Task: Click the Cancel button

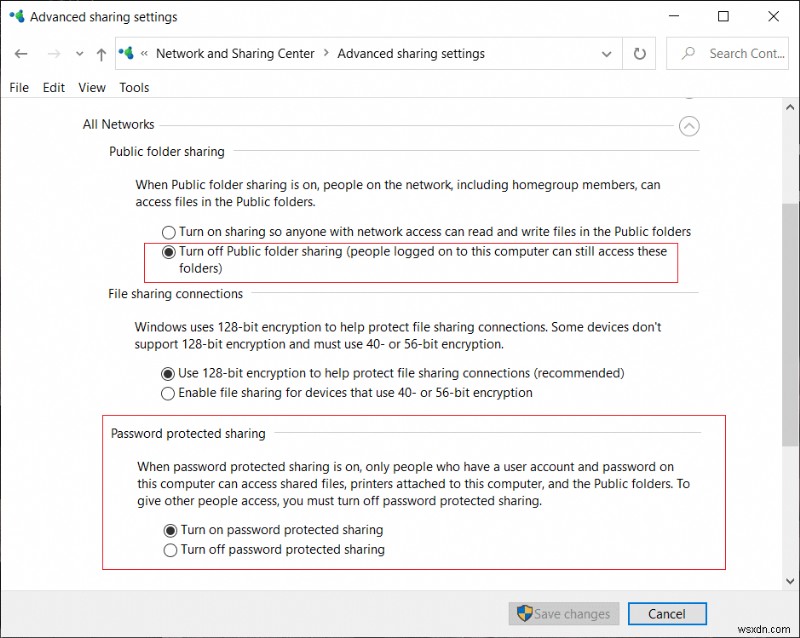Action: [x=667, y=614]
